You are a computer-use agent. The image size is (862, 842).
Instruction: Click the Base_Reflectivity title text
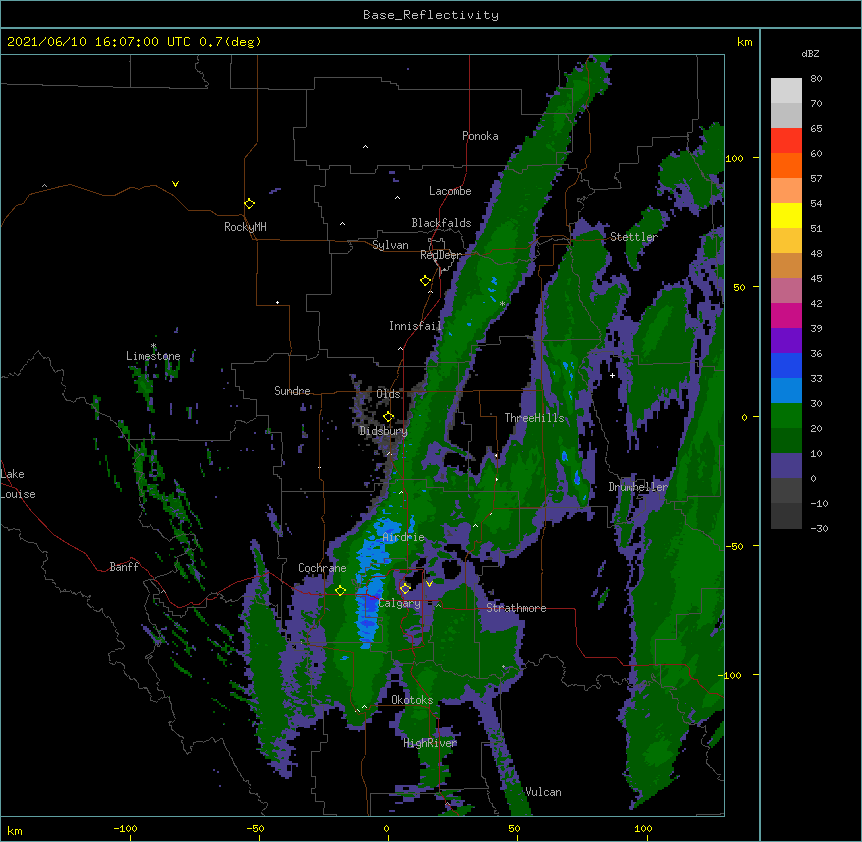tap(431, 15)
